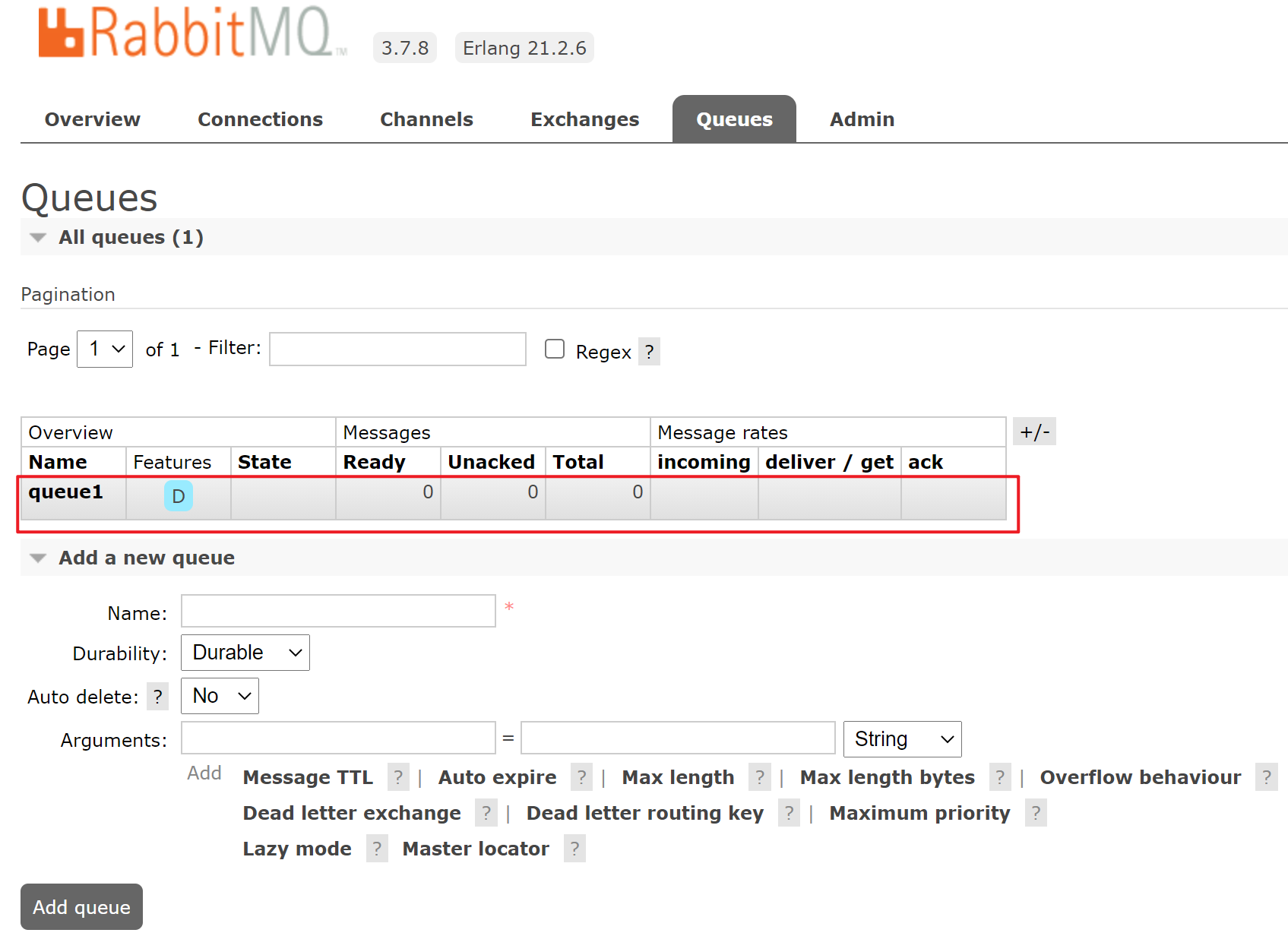Open the argument type String dropdown
The width and height of the screenshot is (1288, 936).
pos(902,739)
